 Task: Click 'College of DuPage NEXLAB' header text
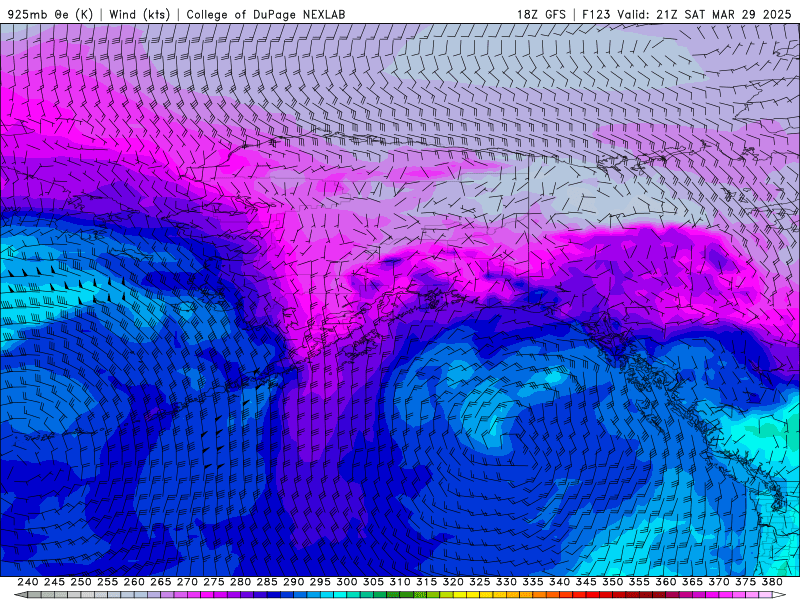click(x=266, y=14)
